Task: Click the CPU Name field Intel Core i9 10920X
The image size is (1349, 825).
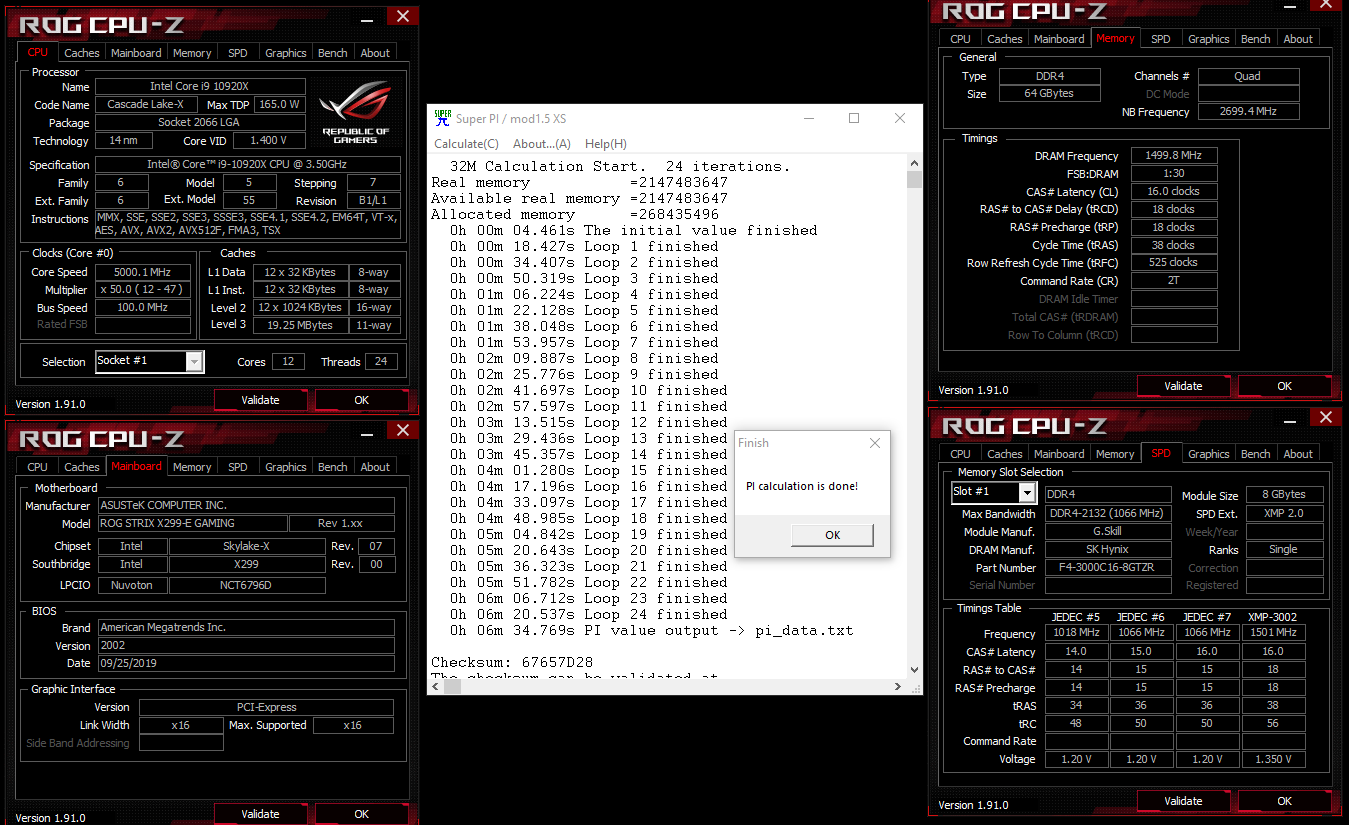Action: [200, 87]
